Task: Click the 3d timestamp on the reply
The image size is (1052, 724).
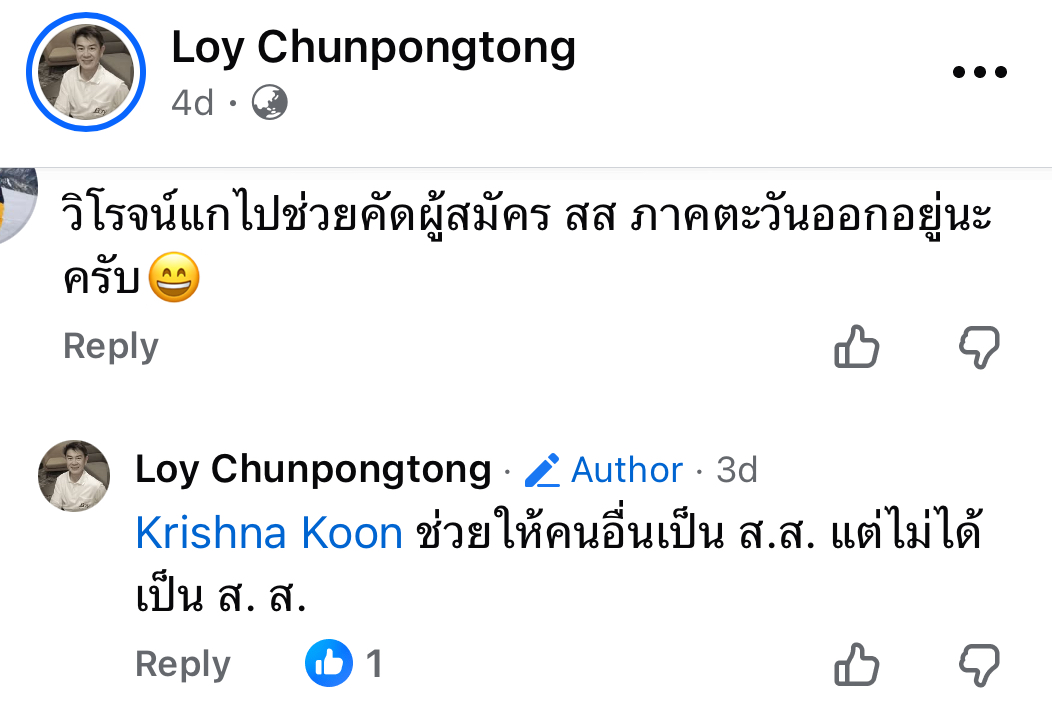Action: (x=738, y=469)
